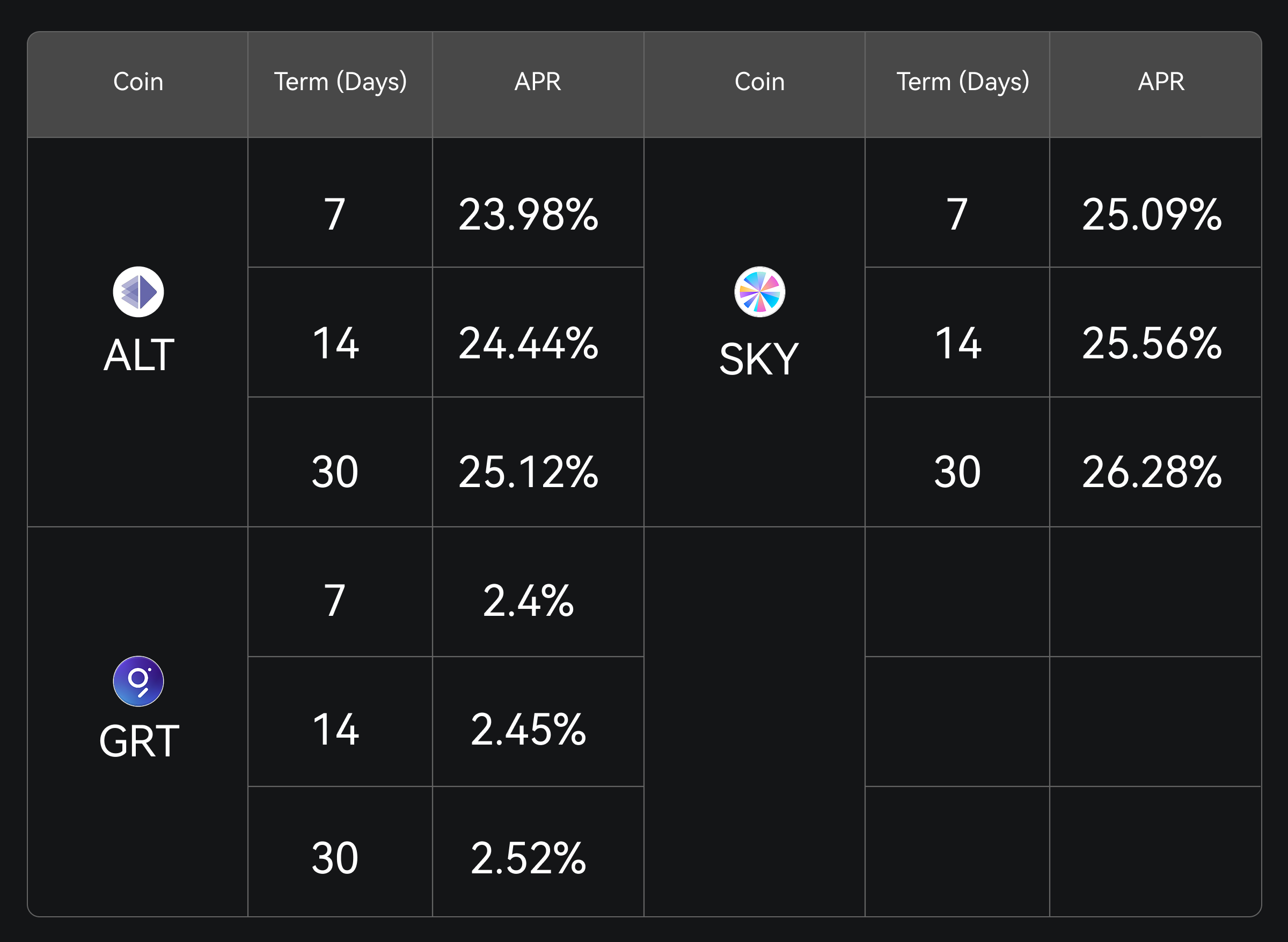This screenshot has height=942, width=1288.
Task: Select the 30-day term for ALT
Action: coord(335,472)
